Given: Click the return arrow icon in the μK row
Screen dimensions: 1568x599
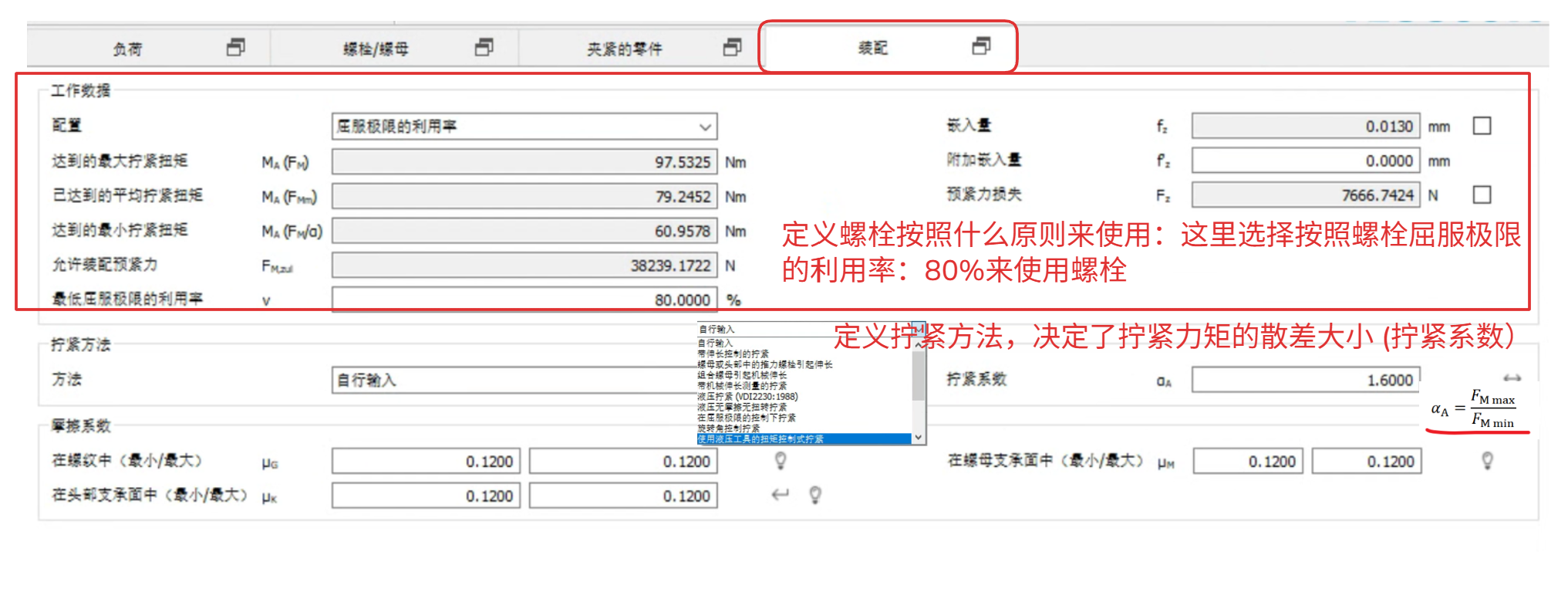Looking at the screenshot, I should click(781, 495).
